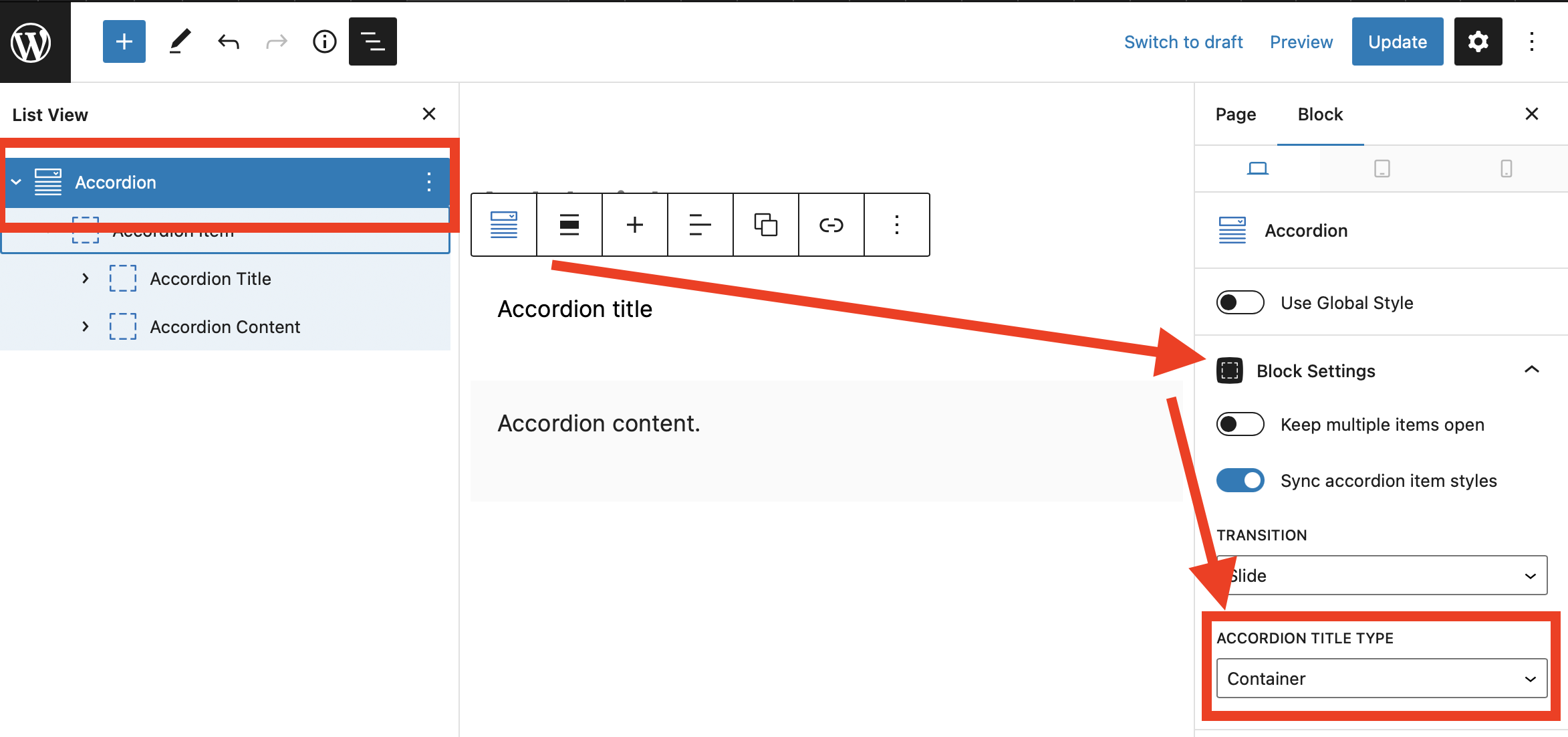Switch to the Page tab
This screenshot has width=1568, height=737.
click(1235, 114)
